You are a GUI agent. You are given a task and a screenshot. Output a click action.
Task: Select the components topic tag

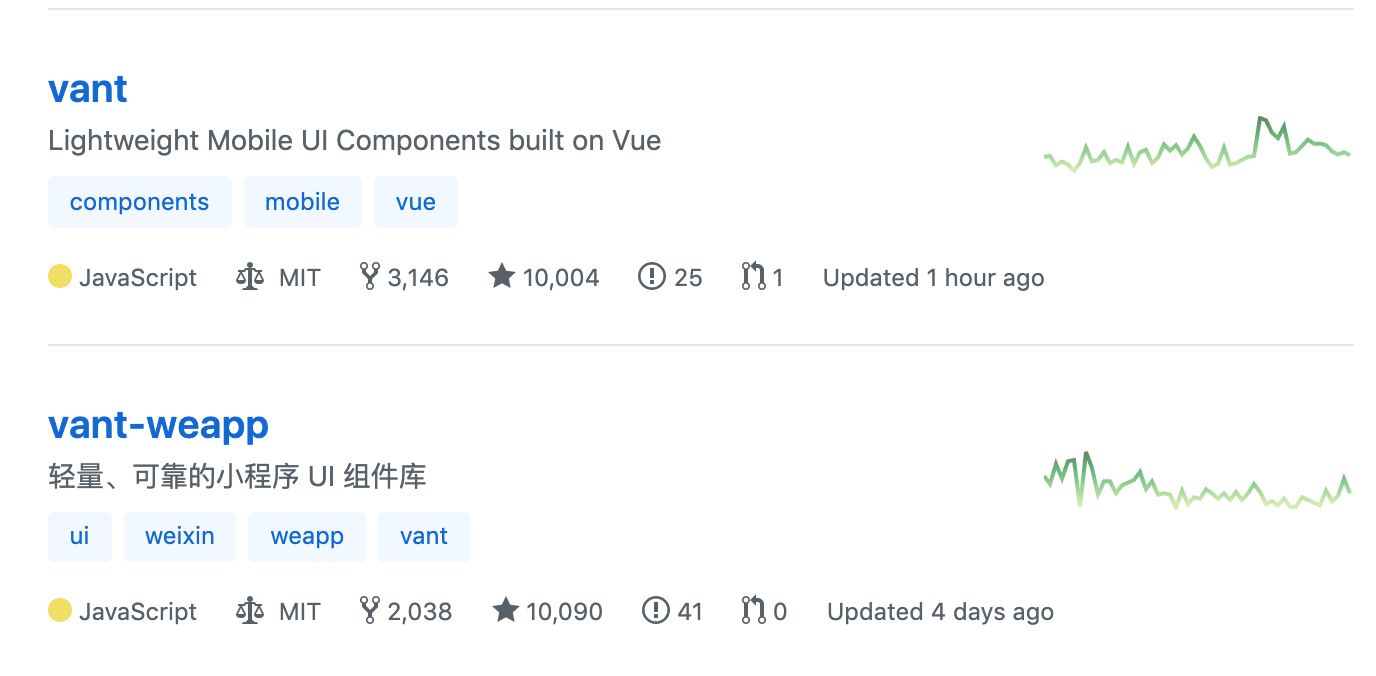coord(139,202)
